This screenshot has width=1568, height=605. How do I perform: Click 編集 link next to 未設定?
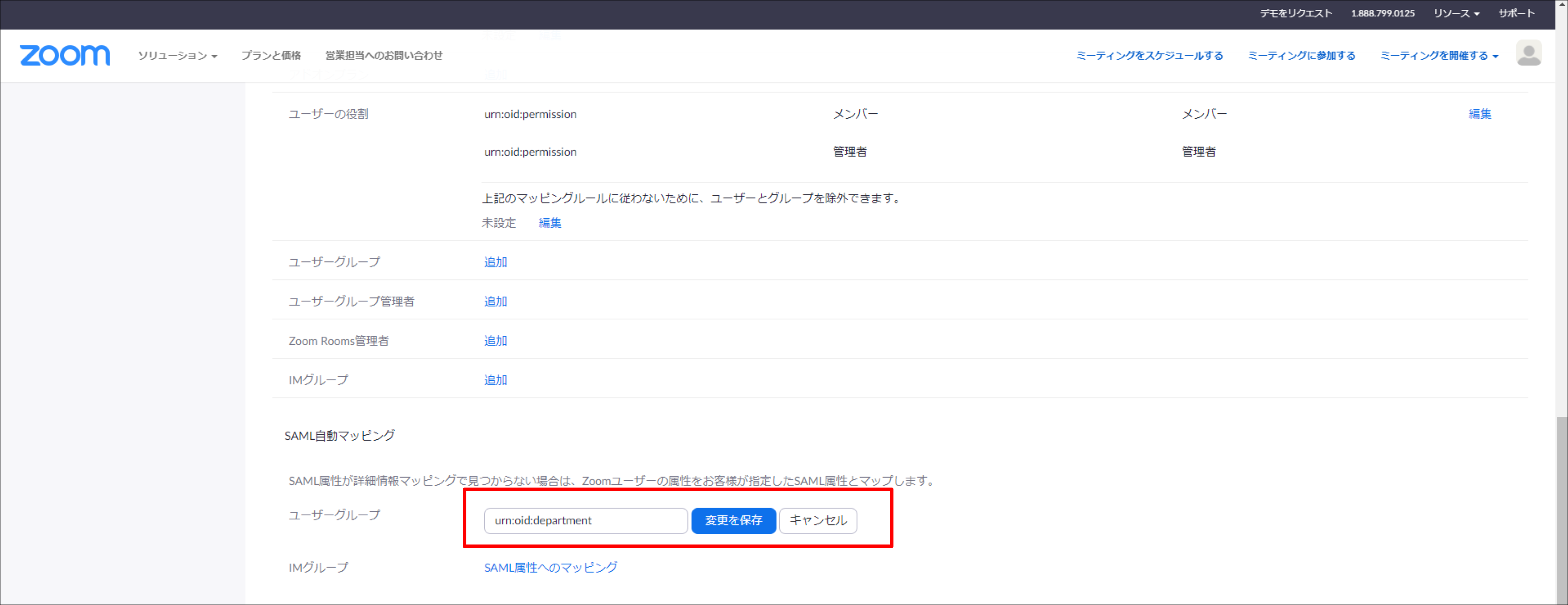click(x=550, y=223)
